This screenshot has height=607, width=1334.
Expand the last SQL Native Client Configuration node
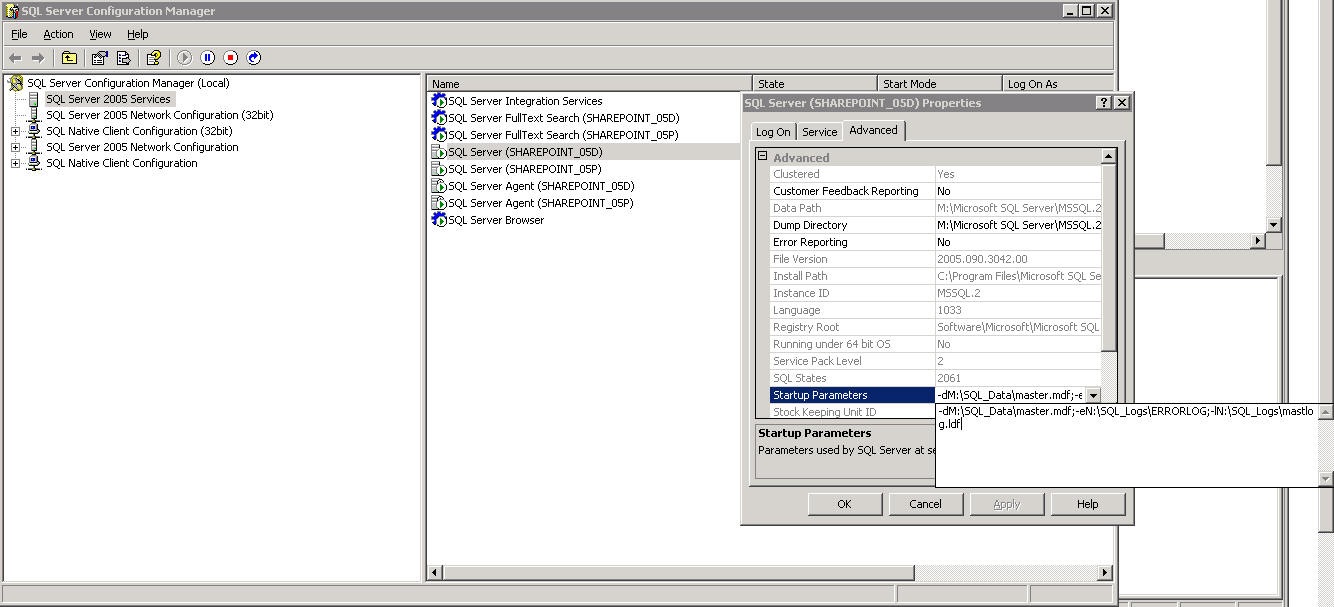click(15, 163)
